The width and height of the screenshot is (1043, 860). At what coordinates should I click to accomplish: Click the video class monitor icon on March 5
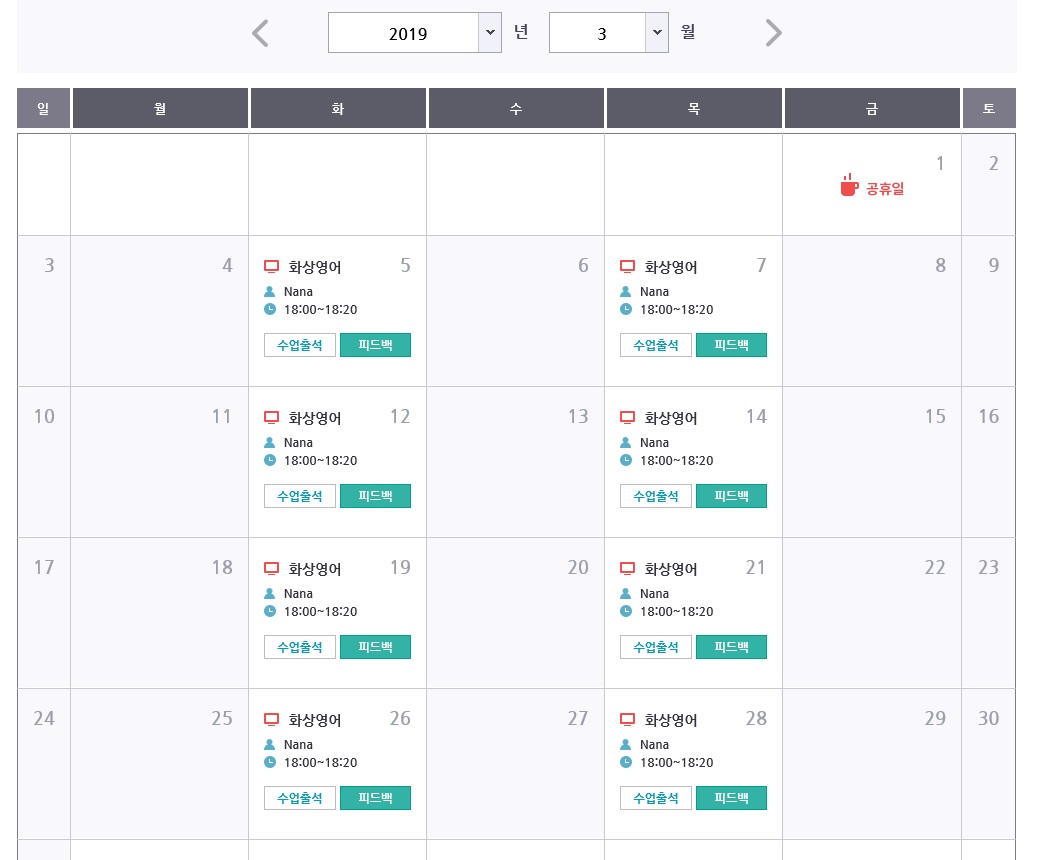point(271,267)
